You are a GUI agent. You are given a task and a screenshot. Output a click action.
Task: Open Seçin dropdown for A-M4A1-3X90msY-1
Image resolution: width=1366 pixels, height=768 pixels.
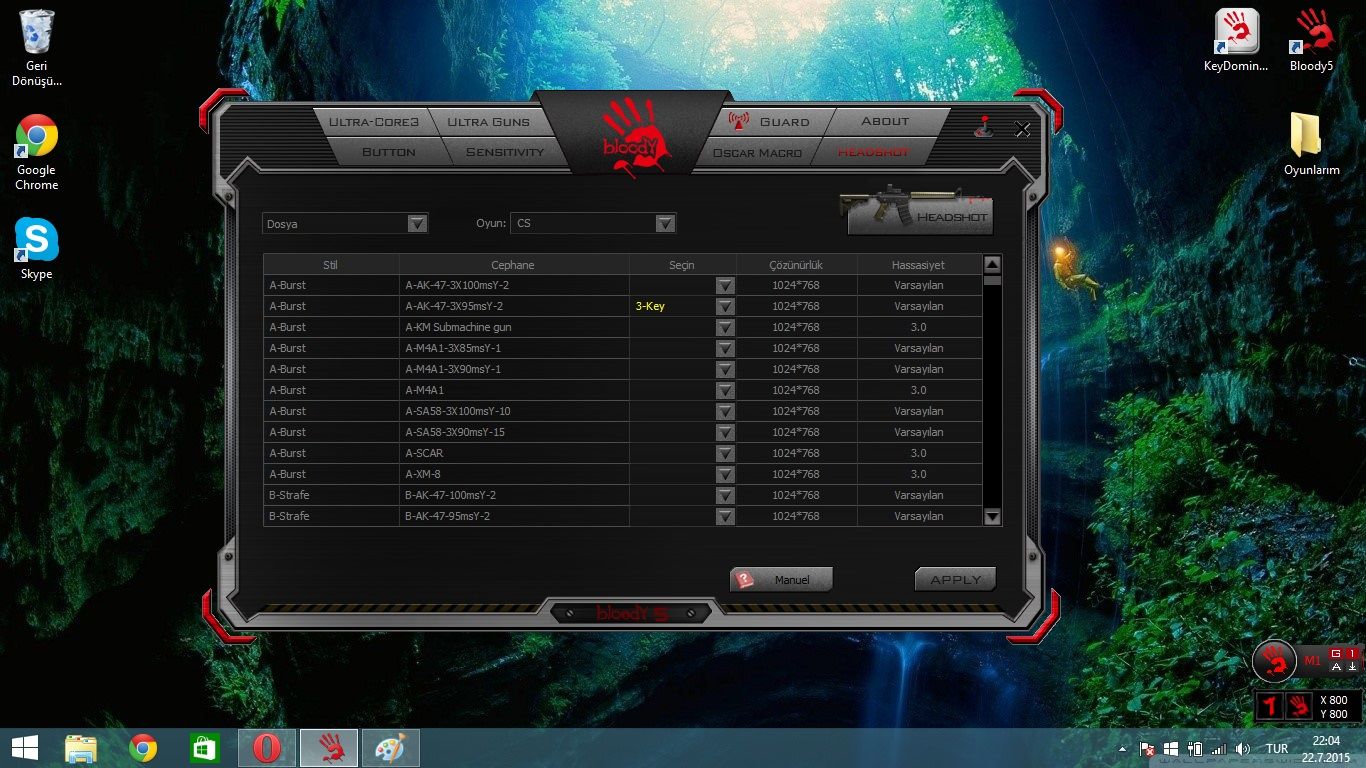coord(725,370)
